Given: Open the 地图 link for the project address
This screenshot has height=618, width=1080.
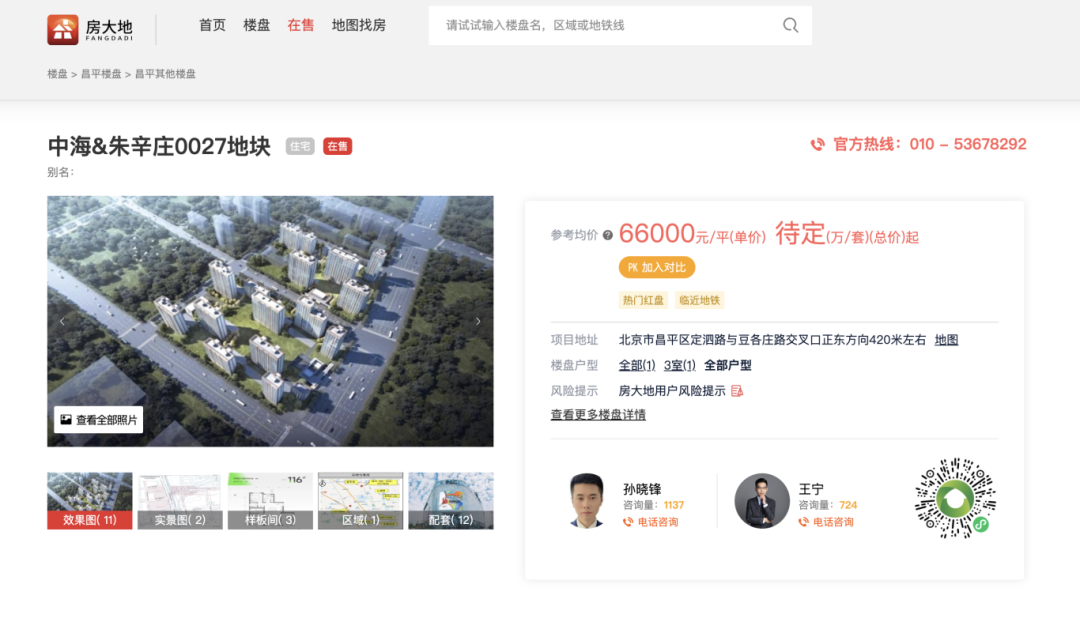Looking at the screenshot, I should pyautogui.click(x=948, y=339).
